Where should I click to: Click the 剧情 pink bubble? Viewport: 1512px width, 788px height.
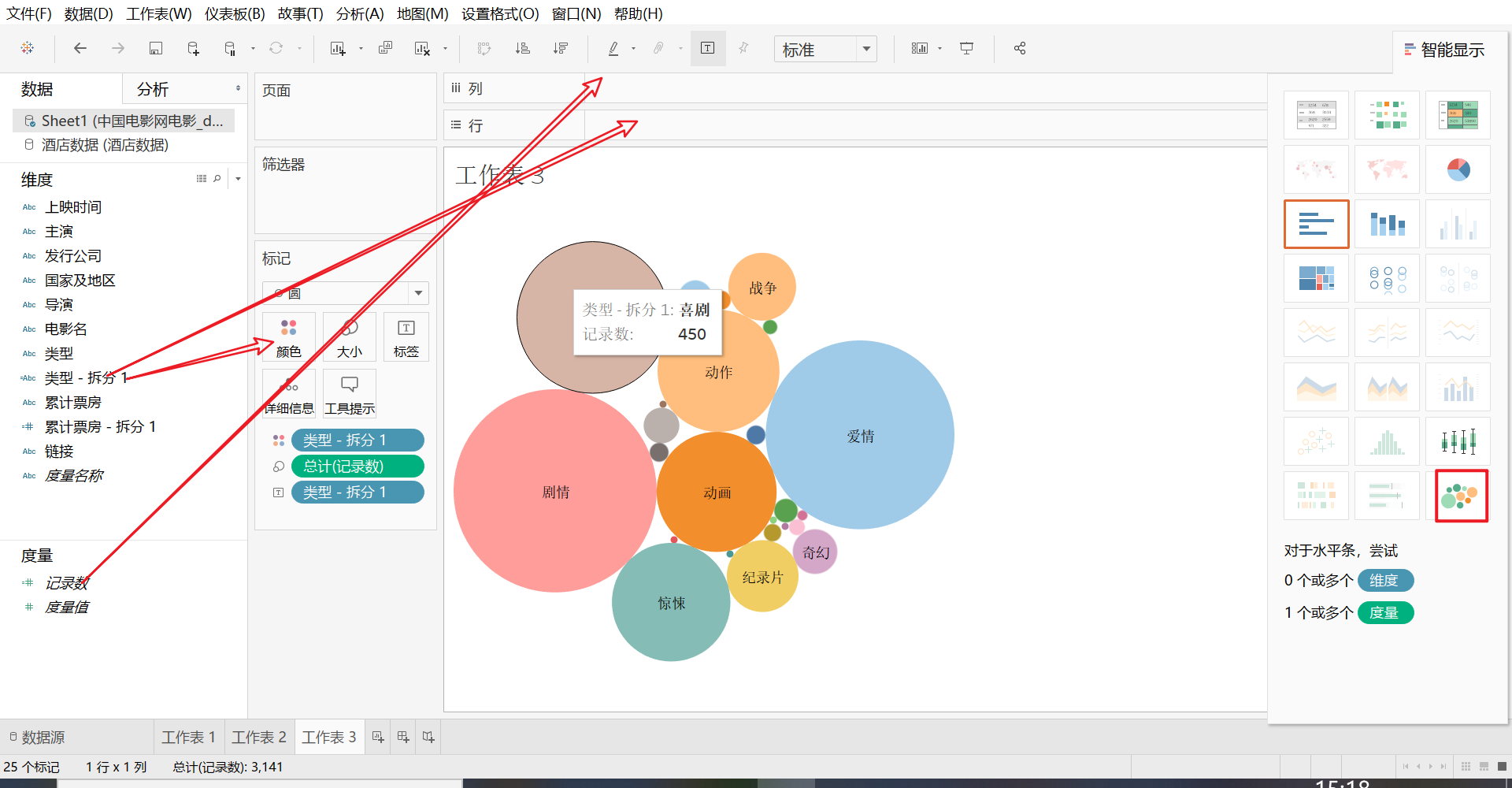[x=555, y=491]
